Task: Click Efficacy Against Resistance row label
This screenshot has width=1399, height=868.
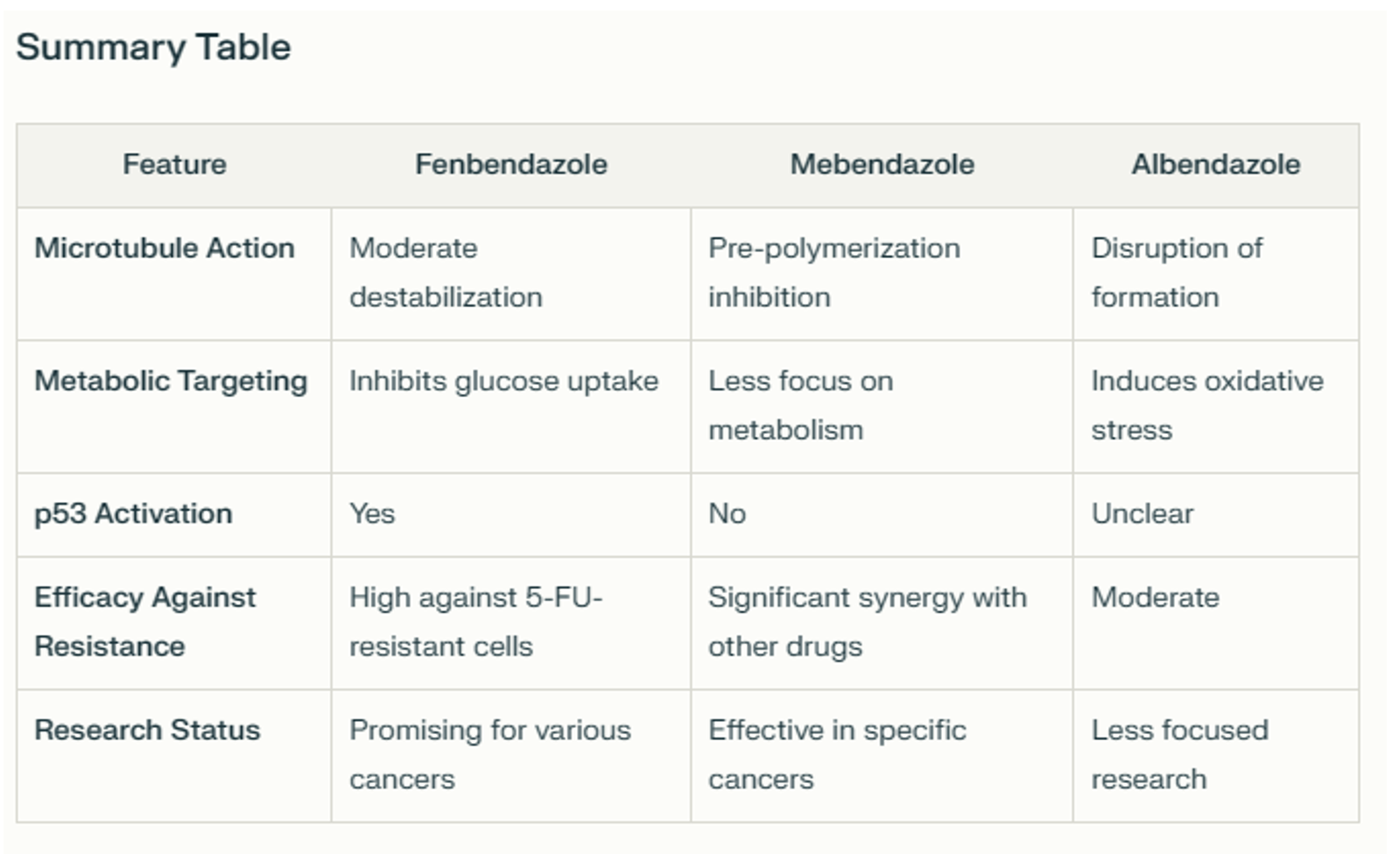Action: [145, 621]
